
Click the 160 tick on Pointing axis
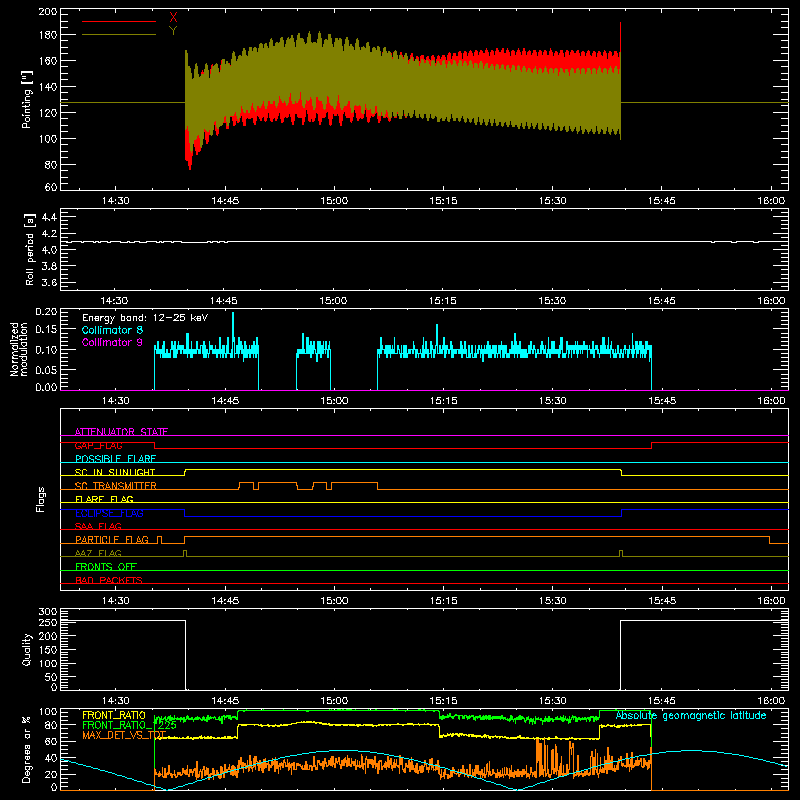pos(47,61)
